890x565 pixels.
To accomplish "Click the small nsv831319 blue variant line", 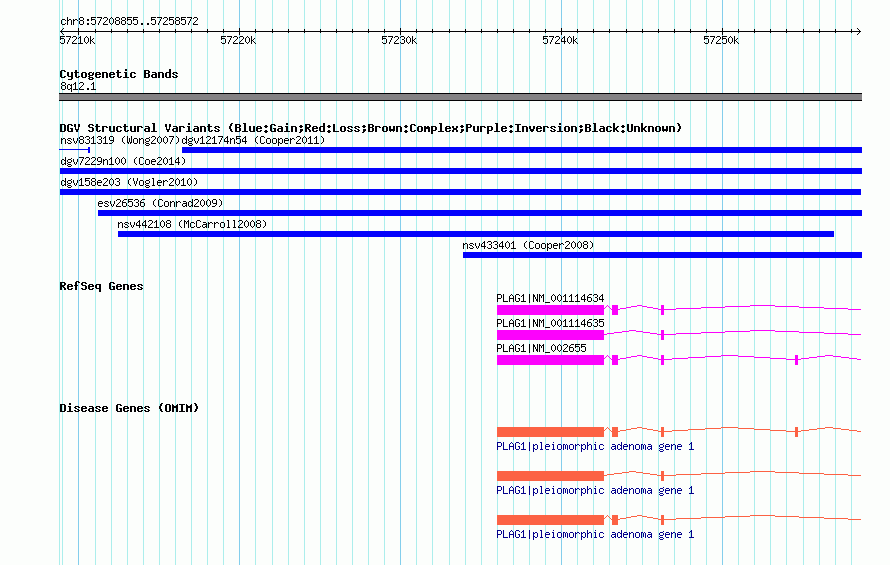I will pos(74,150).
